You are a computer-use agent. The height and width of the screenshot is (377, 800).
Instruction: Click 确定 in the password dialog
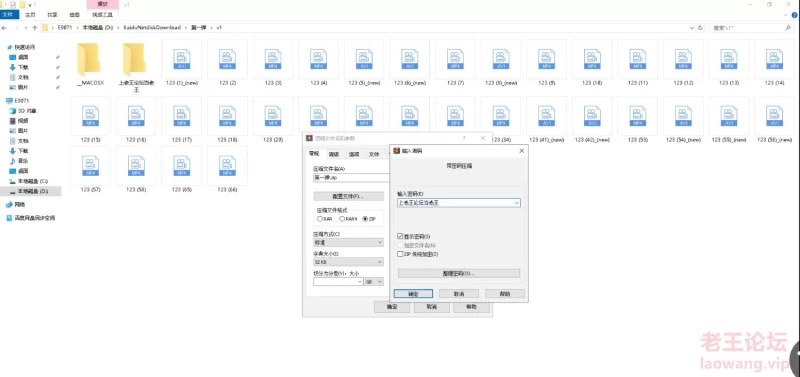[x=413, y=294]
